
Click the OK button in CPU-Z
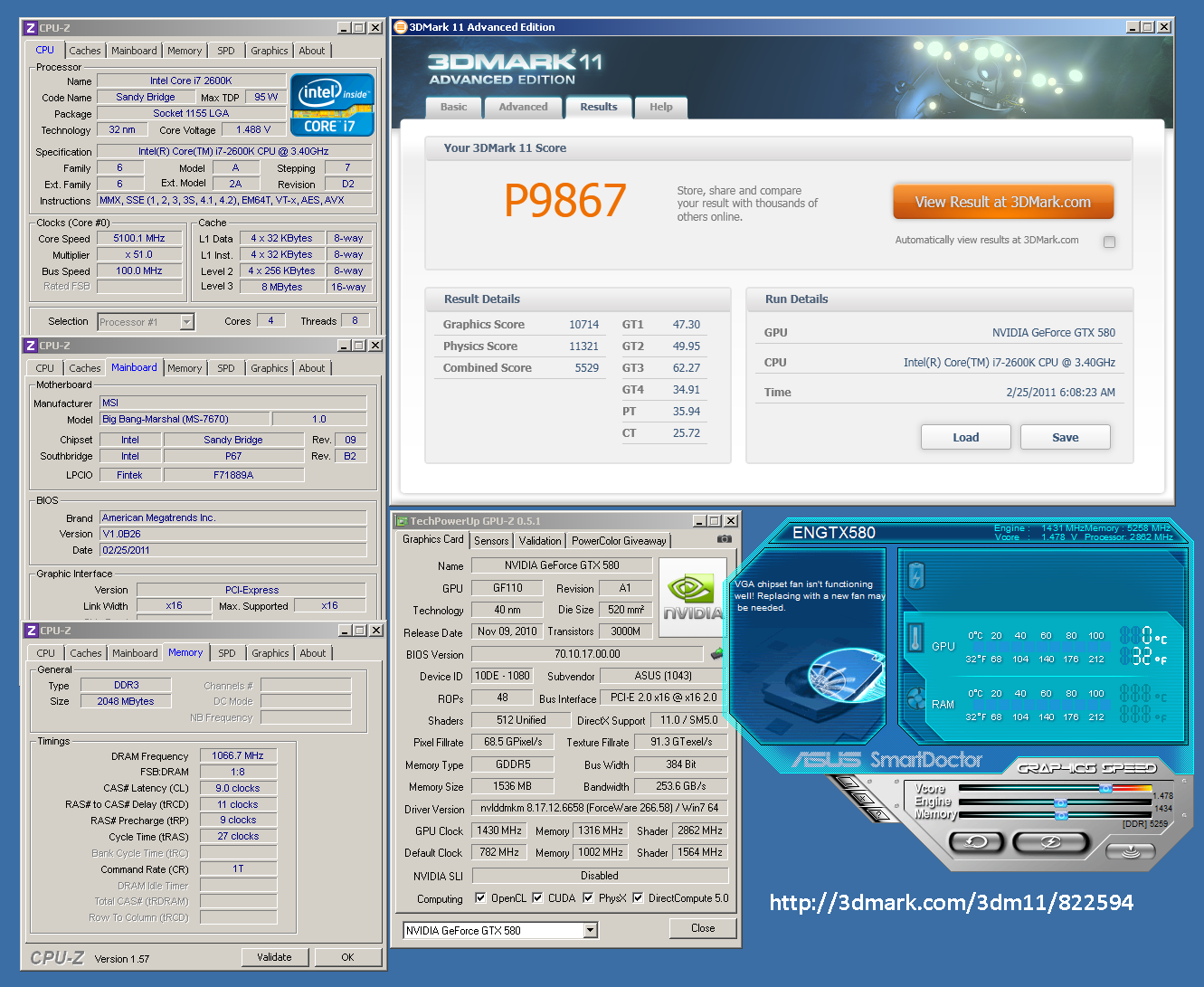coord(347,957)
